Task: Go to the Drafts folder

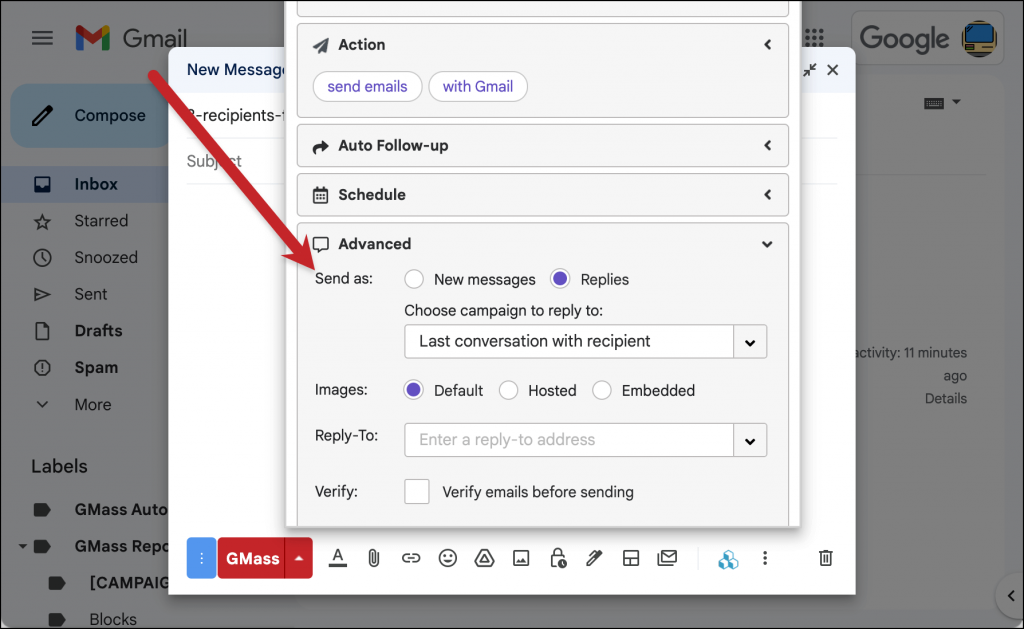Action: tap(98, 331)
